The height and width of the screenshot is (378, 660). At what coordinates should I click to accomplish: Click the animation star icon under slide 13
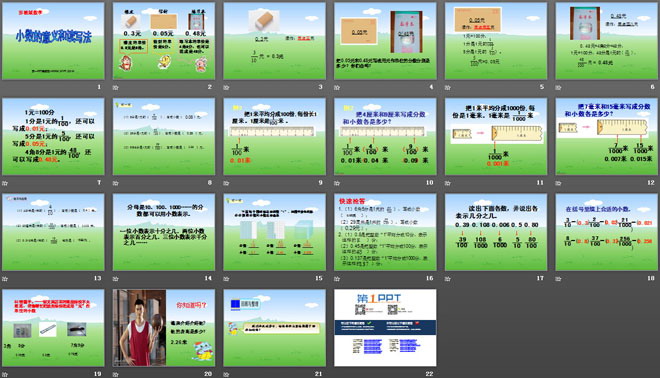pos(5,279)
